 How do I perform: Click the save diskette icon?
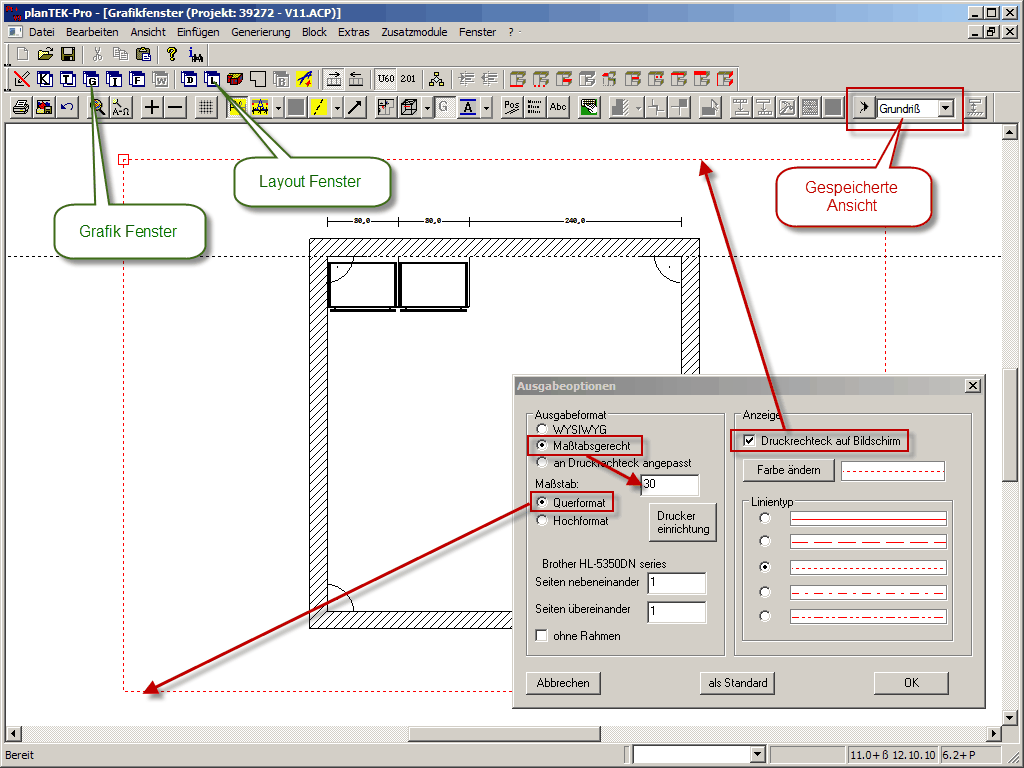click(x=68, y=54)
